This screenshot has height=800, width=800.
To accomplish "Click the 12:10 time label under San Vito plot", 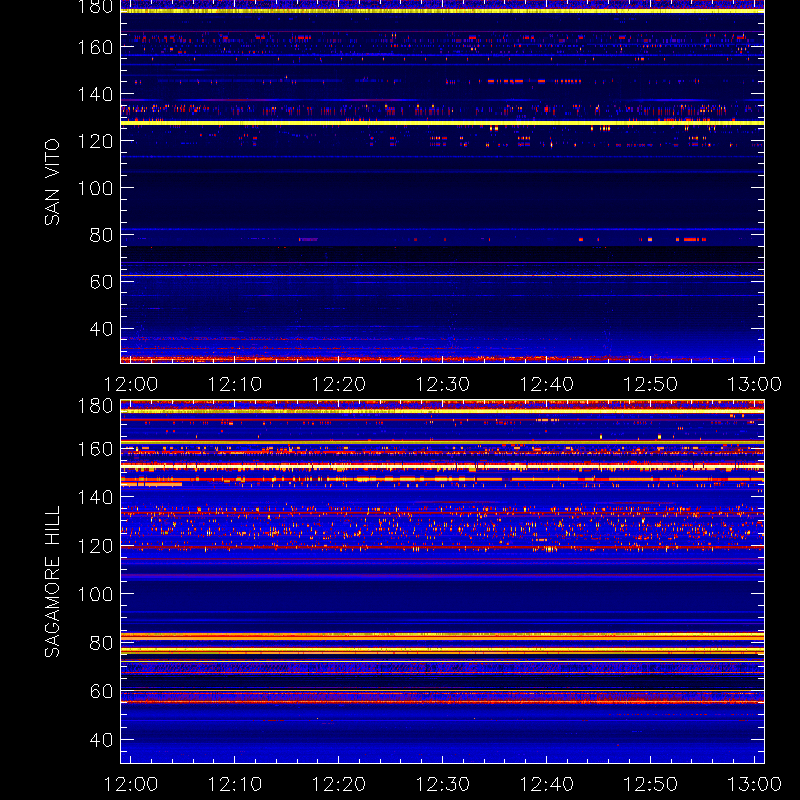I will pos(235,384).
